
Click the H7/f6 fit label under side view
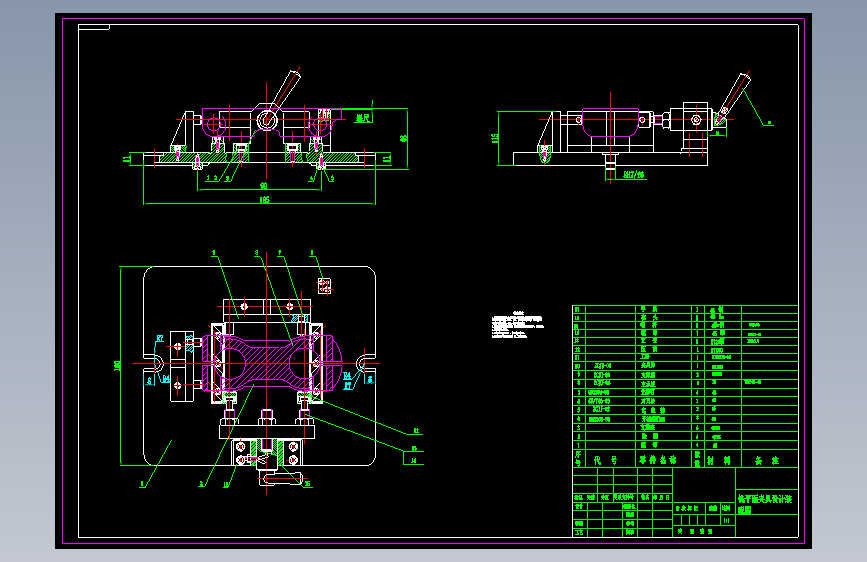pyautogui.click(x=634, y=174)
